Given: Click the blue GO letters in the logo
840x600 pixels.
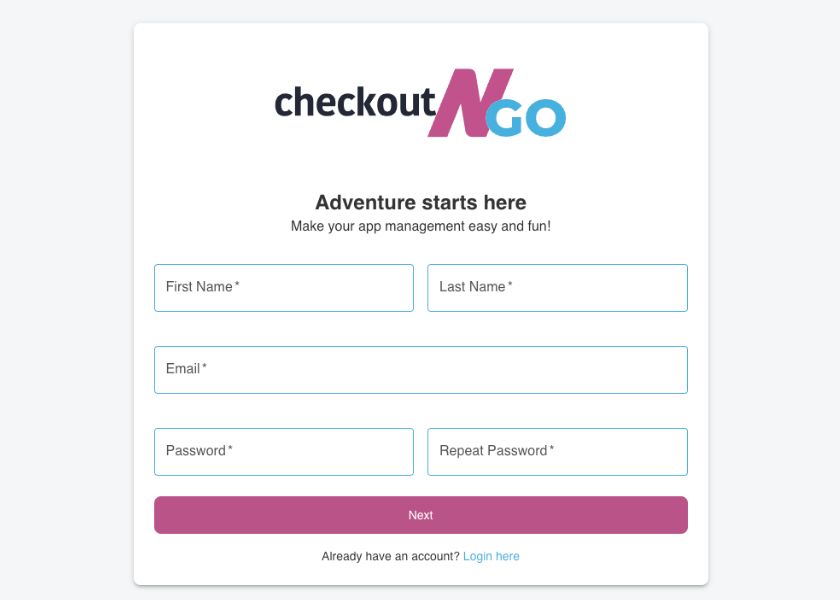Looking at the screenshot, I should click(531, 119).
